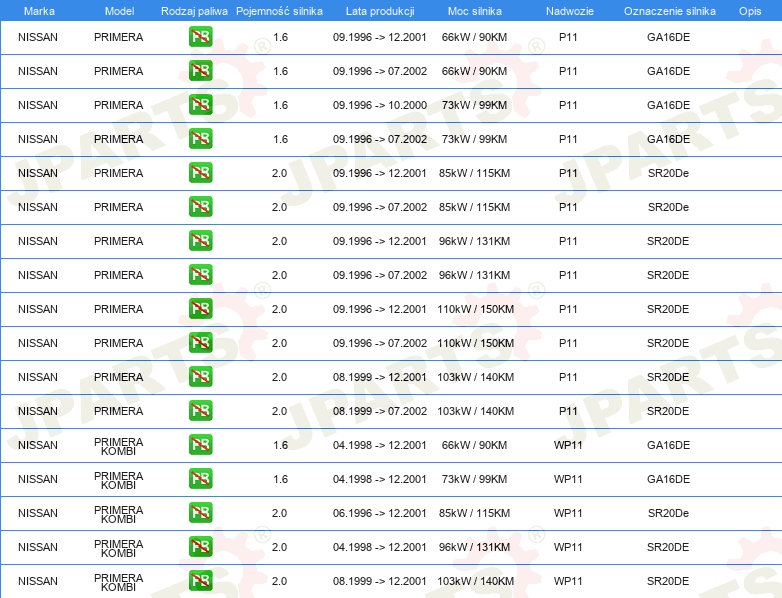
Task: Select the 'Lata produkcji' column header
Action: [x=380, y=11]
